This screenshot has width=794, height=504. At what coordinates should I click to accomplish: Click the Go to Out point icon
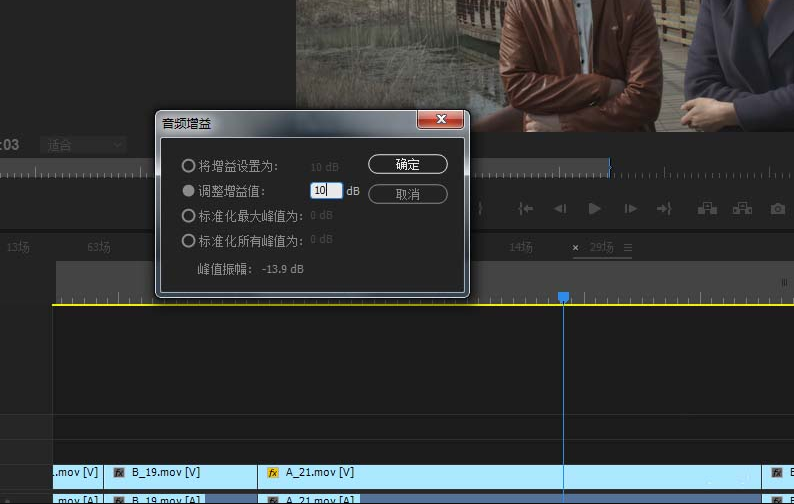(664, 209)
